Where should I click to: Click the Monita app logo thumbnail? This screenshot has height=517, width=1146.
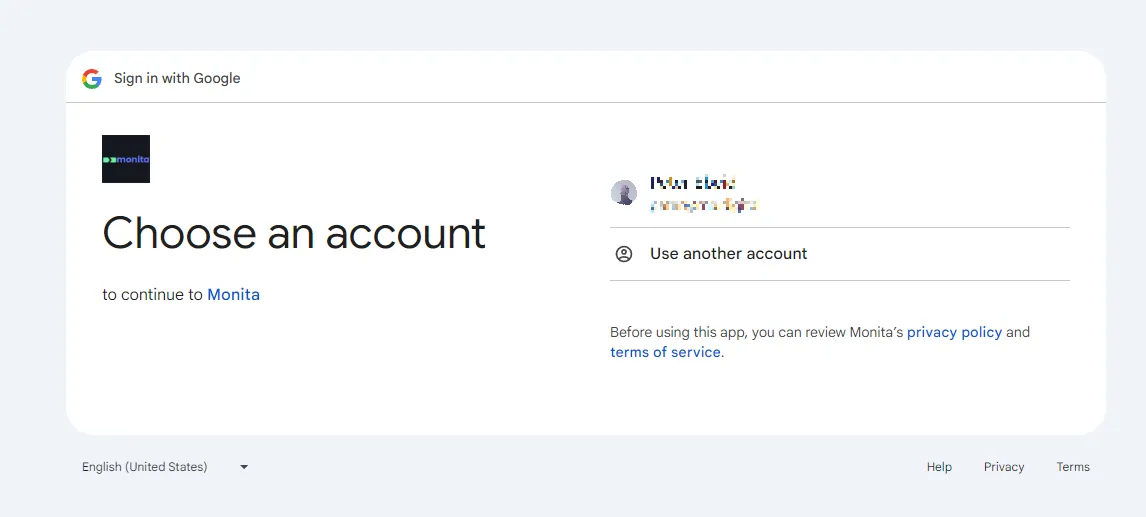pos(126,159)
